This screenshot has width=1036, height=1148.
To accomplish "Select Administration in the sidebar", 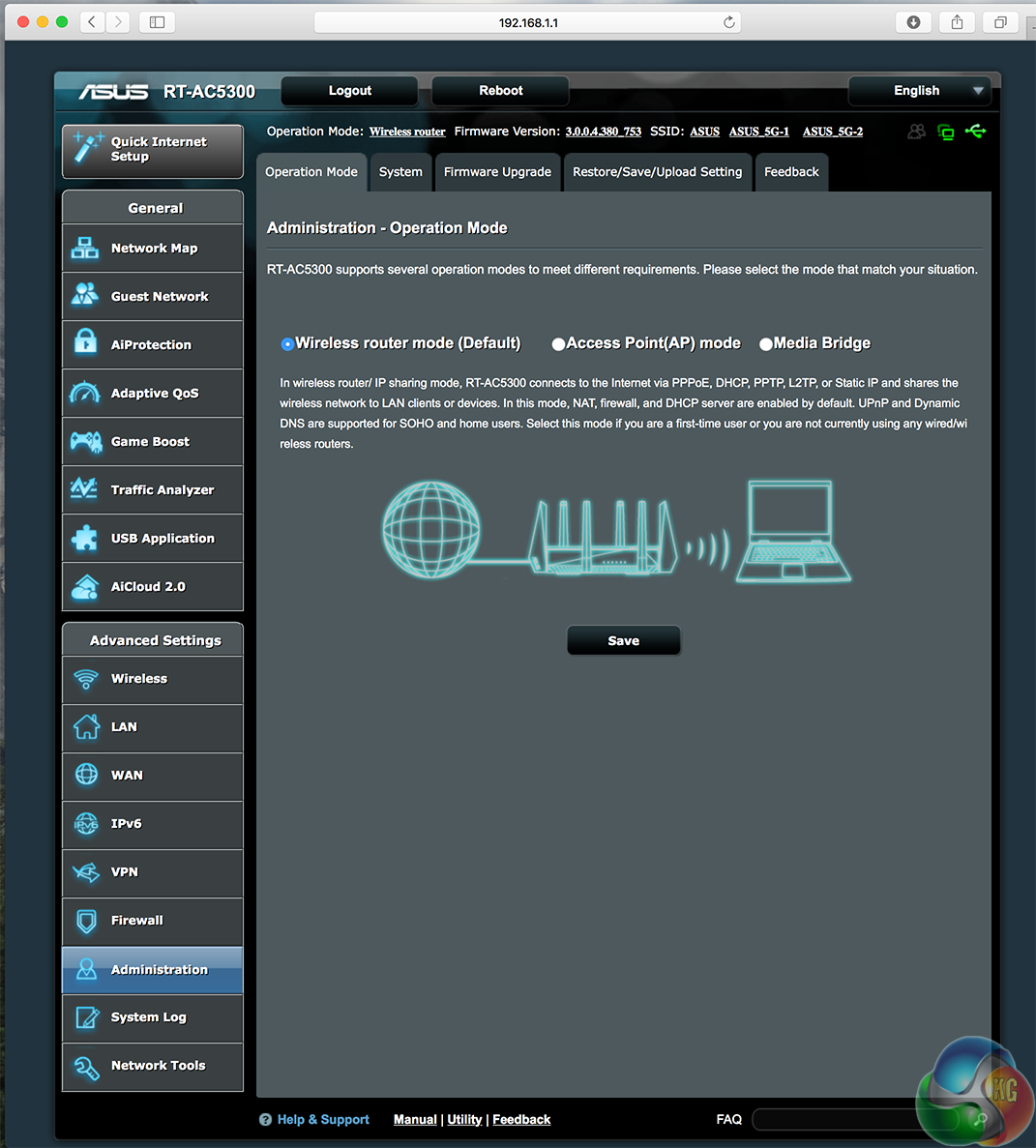I will pos(152,969).
